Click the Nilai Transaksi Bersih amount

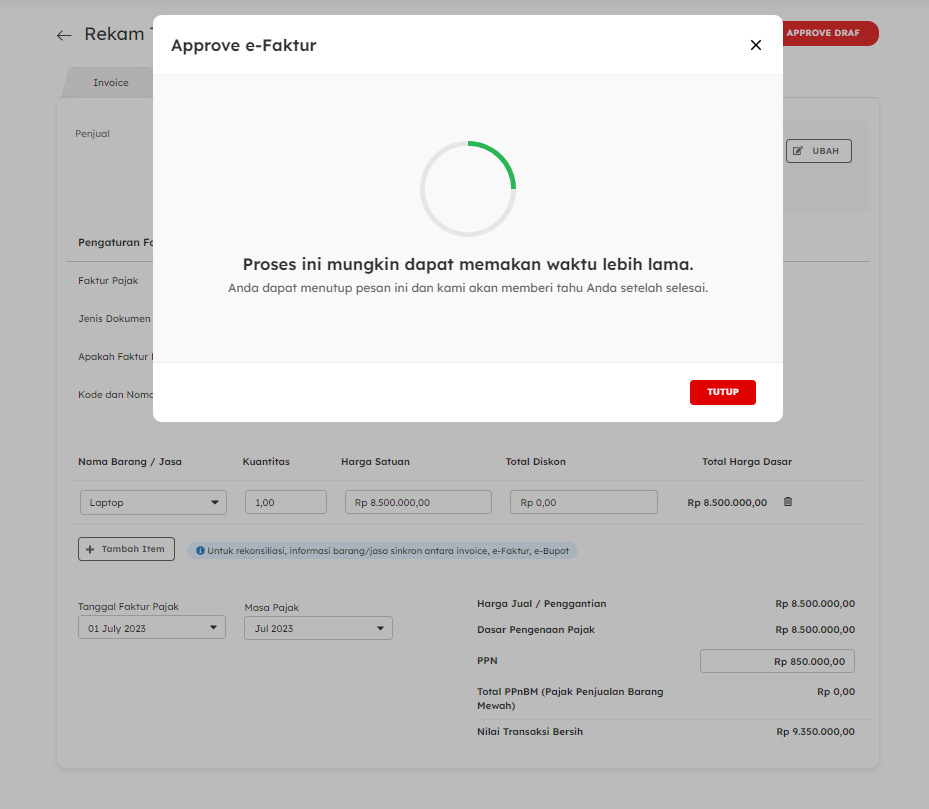coord(815,732)
